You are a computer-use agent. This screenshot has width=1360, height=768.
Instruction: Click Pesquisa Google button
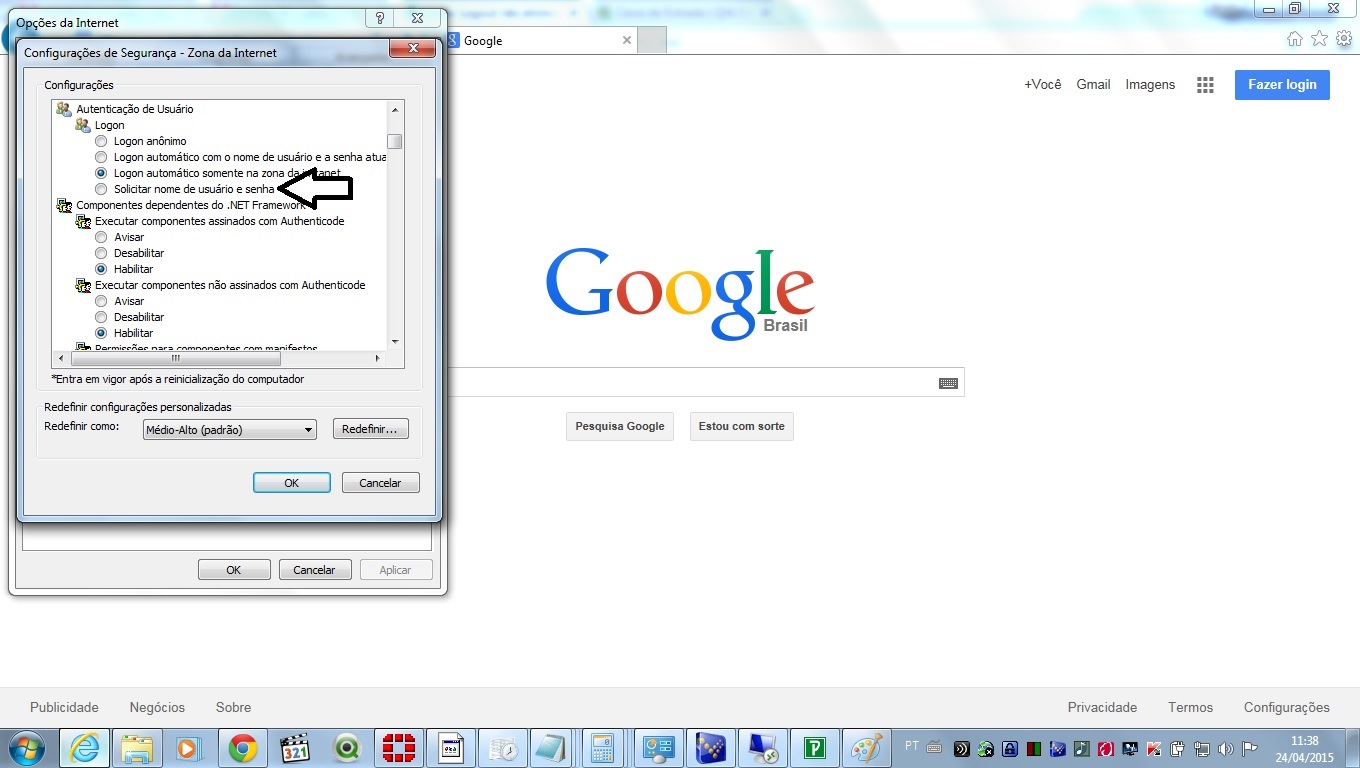pyautogui.click(x=620, y=426)
